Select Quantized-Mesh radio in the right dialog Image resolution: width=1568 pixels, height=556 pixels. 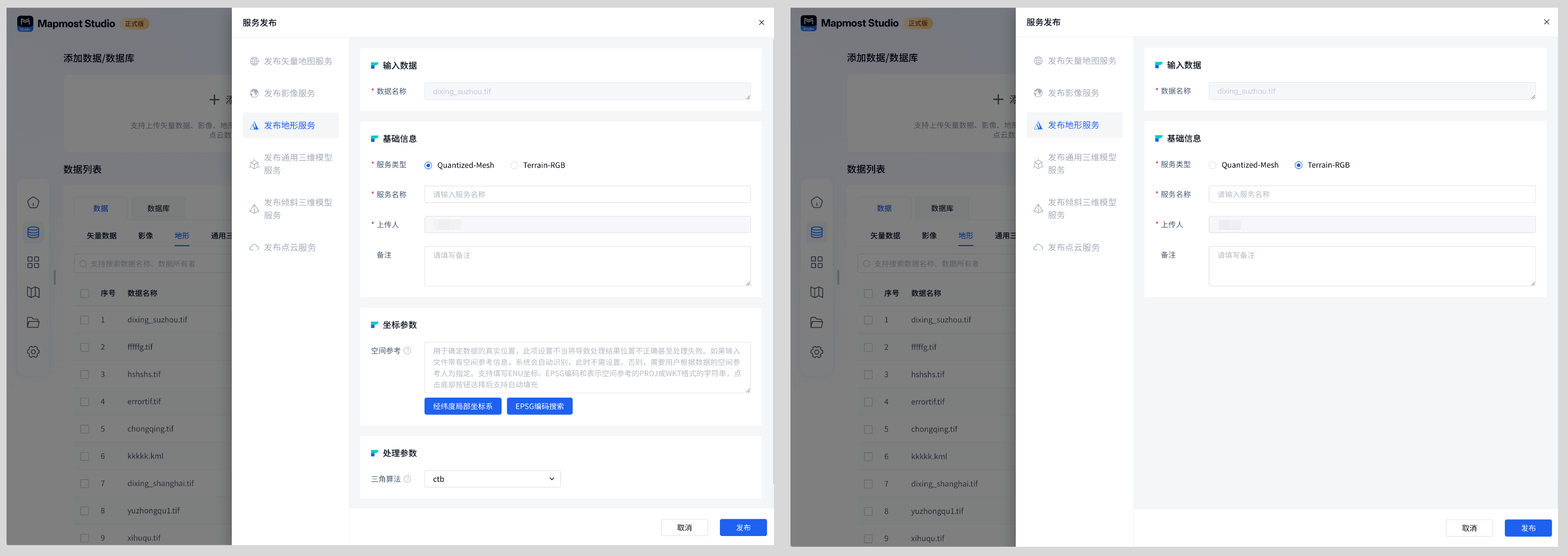(1213, 166)
